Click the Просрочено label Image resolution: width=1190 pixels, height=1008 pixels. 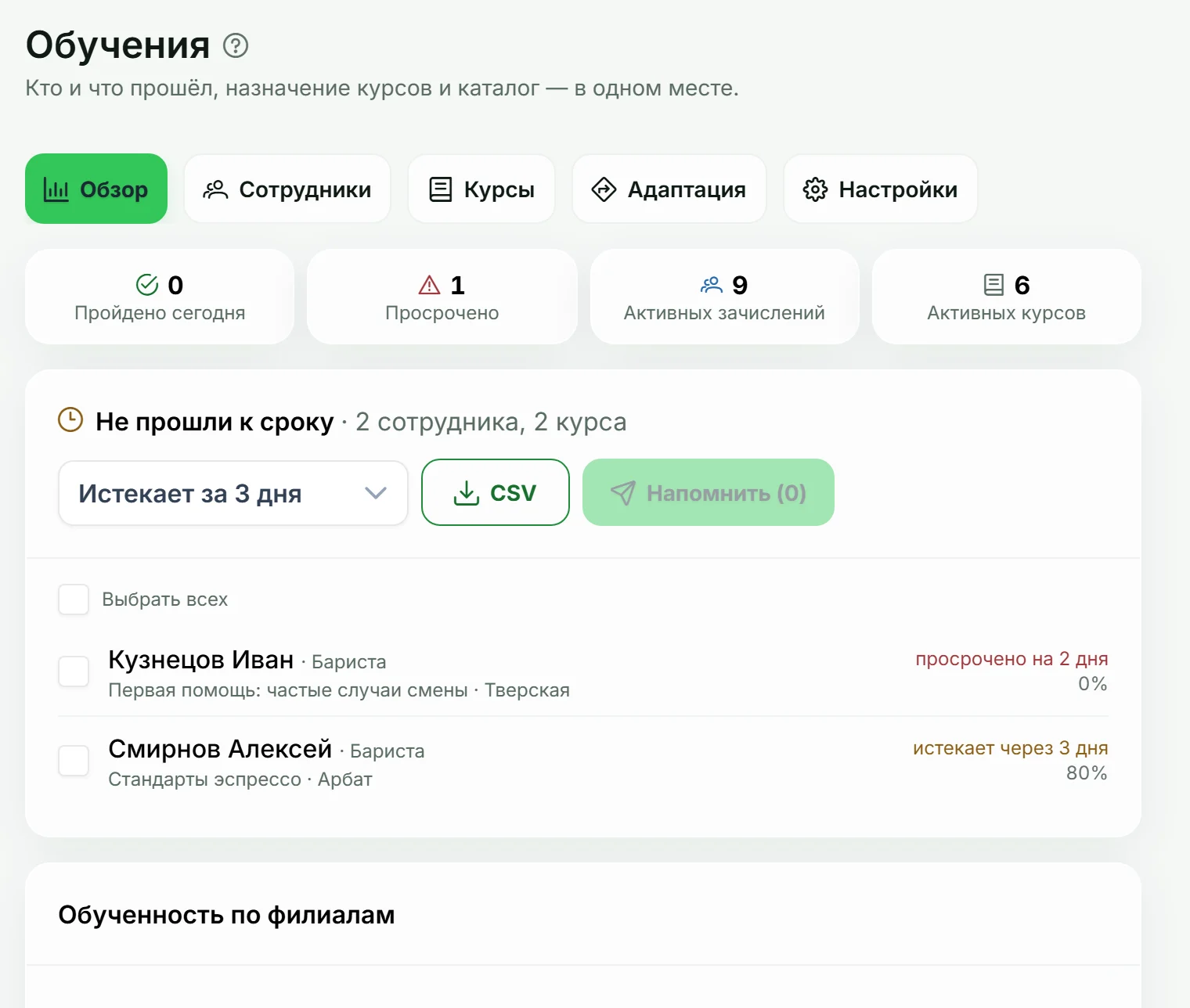[x=442, y=313]
